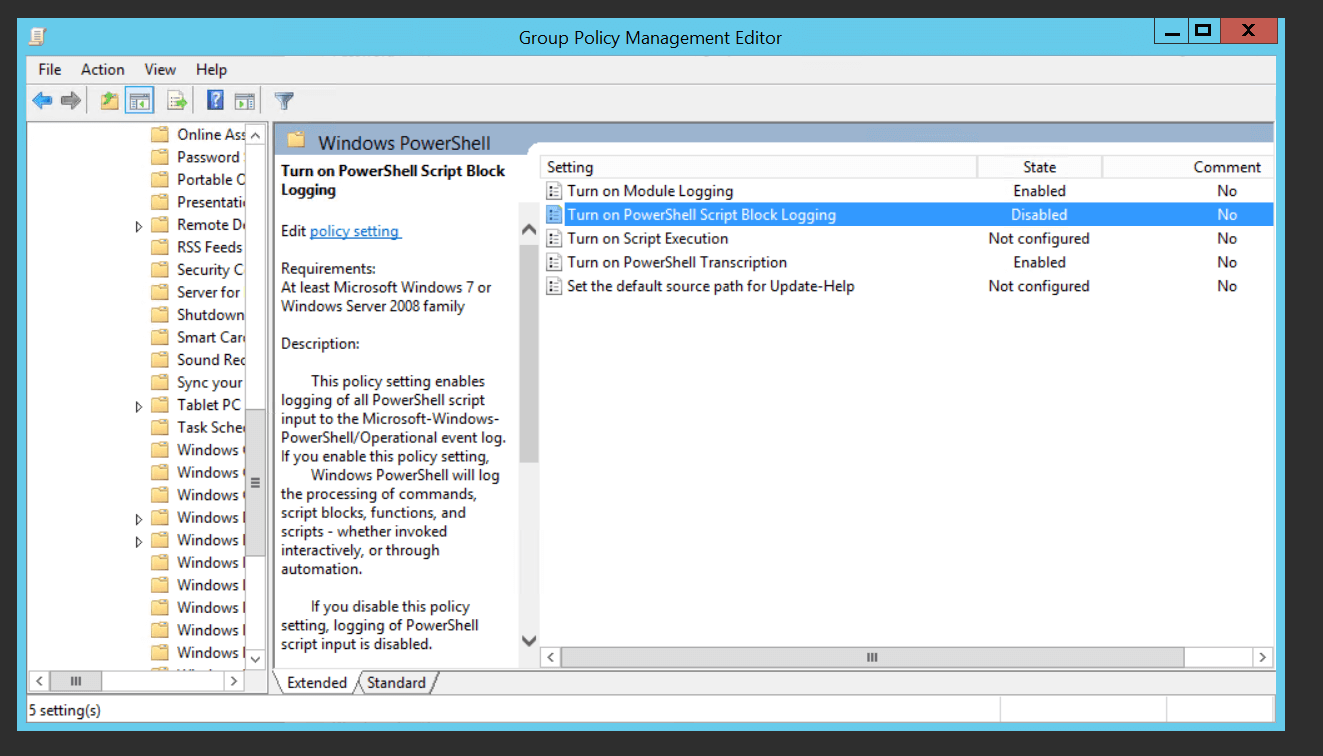Toggle the Show/Hide Action Pane toolbar icon

(x=245, y=100)
